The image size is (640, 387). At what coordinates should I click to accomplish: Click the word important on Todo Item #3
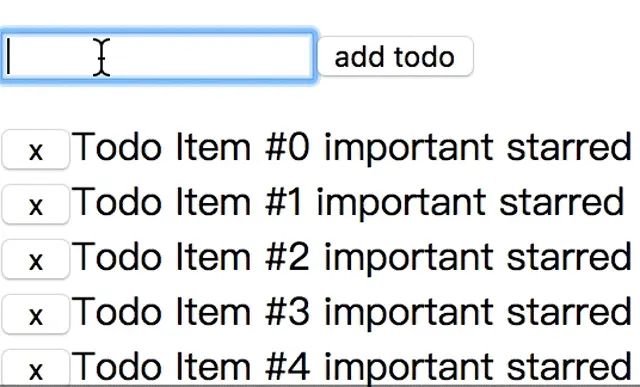pos(409,314)
